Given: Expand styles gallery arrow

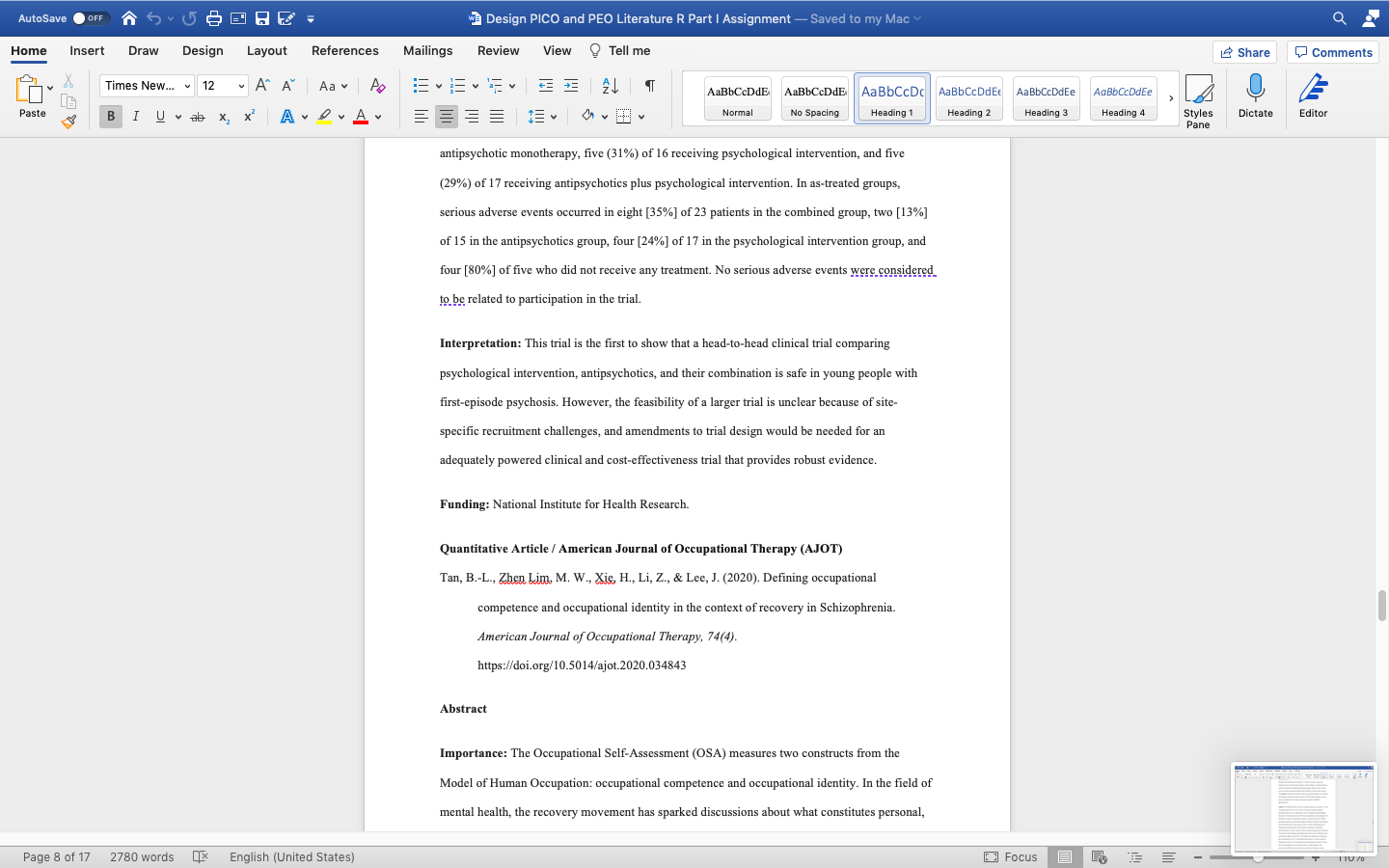Looking at the screenshot, I should pos(1171,98).
